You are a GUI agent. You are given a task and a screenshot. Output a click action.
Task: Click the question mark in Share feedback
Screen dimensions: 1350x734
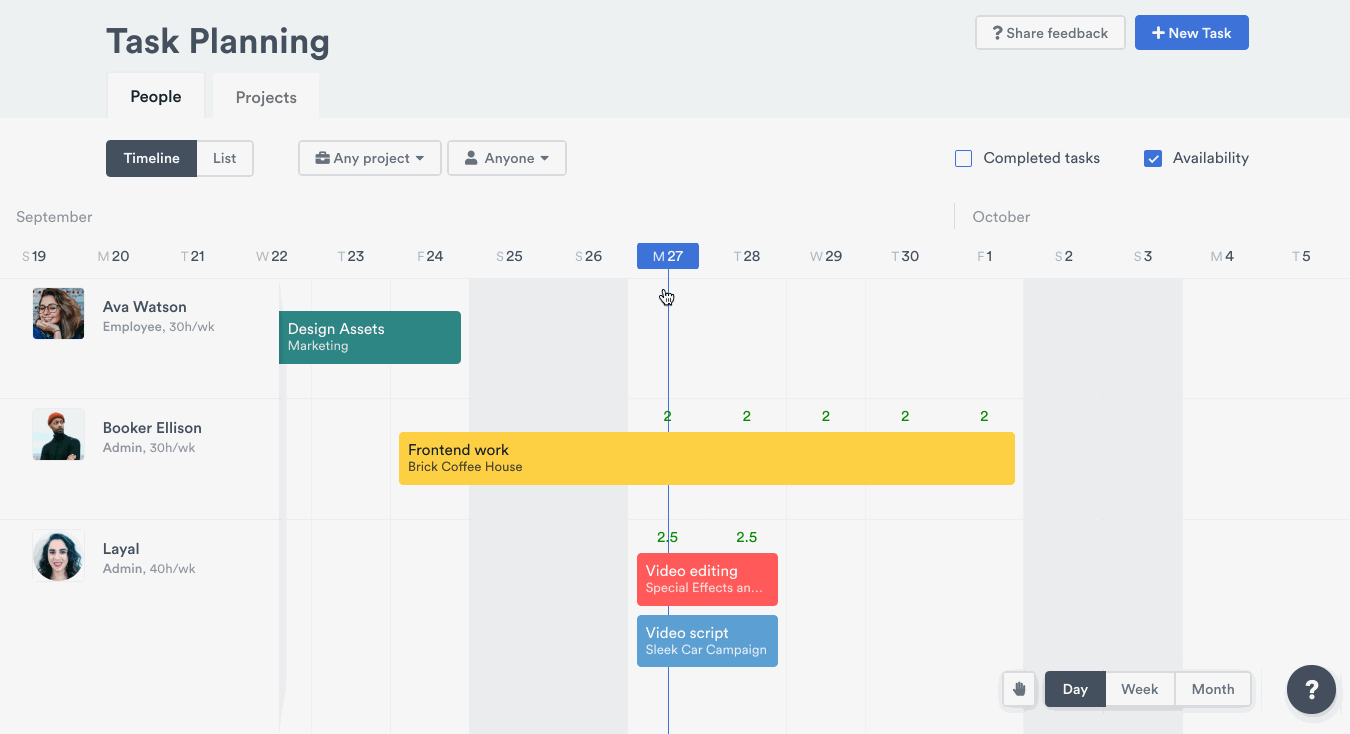click(996, 33)
